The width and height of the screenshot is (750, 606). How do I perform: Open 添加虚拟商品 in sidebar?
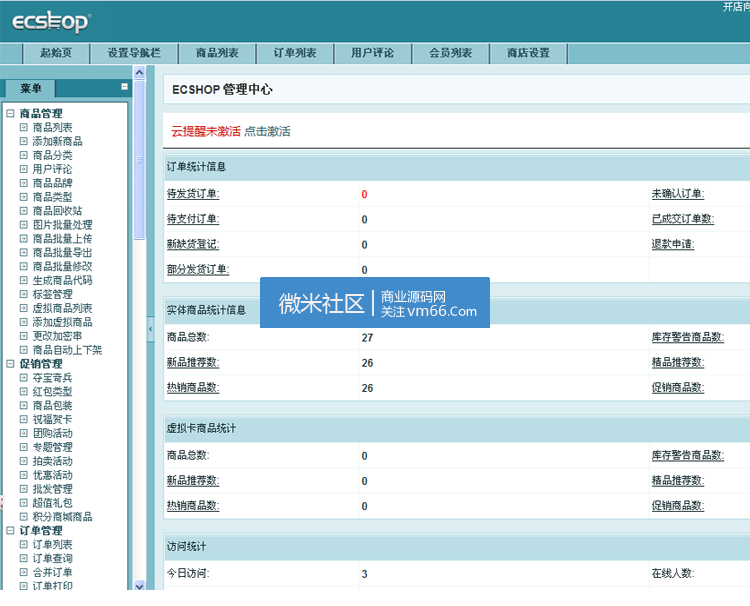(x=62, y=322)
